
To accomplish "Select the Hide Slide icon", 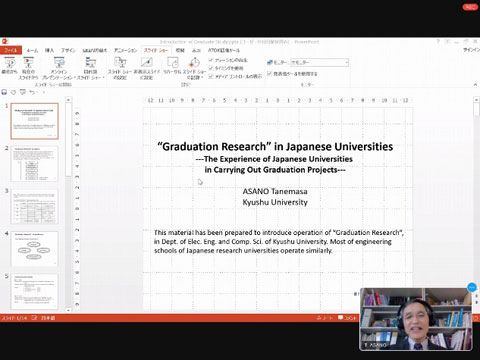I will (x=147, y=68).
